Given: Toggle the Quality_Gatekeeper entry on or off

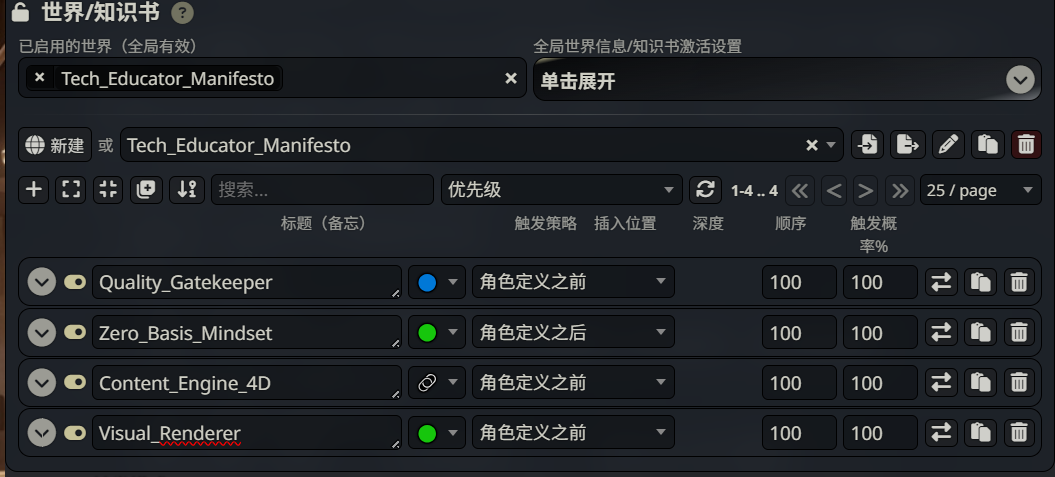Looking at the screenshot, I should click(x=75, y=283).
